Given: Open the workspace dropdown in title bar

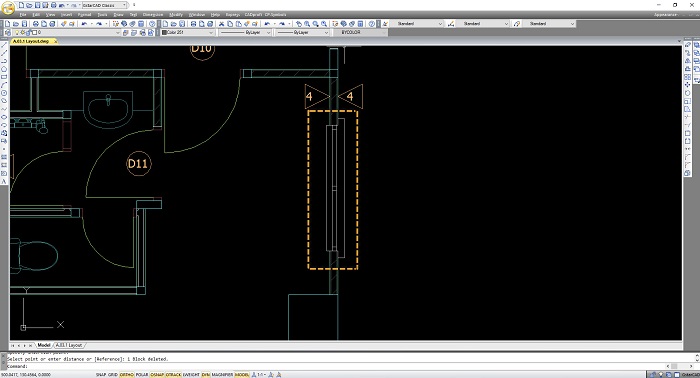Looking at the screenshot, I should 125,5.
